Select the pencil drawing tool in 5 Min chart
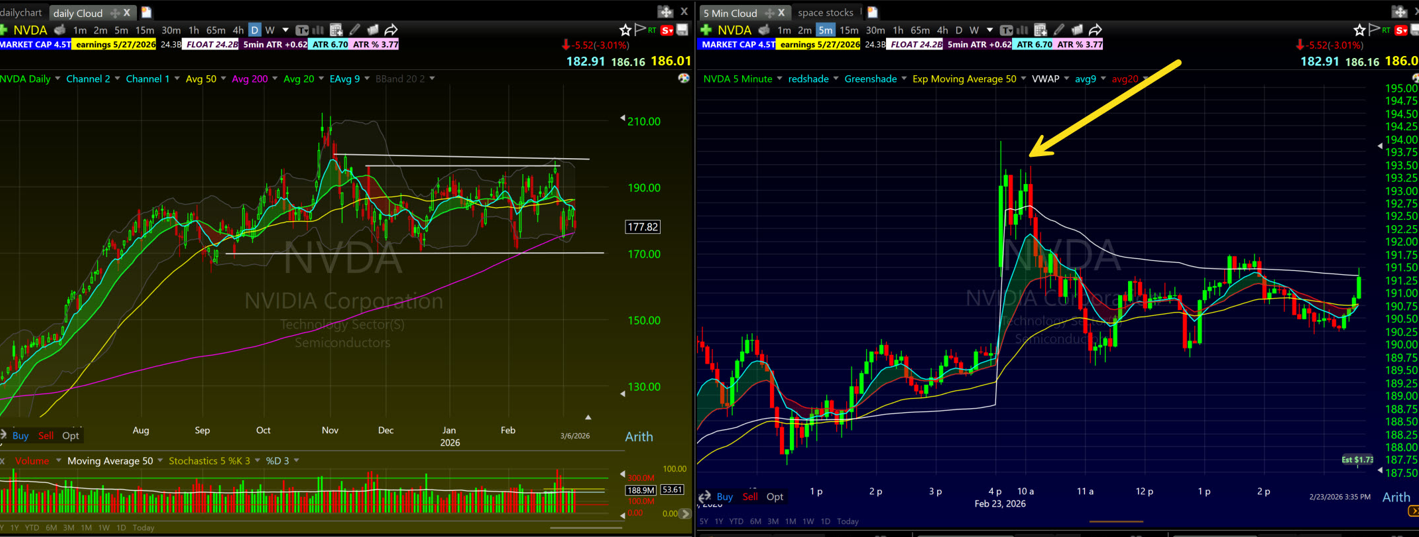Viewport: 1419px width, 537px height. [1058, 30]
